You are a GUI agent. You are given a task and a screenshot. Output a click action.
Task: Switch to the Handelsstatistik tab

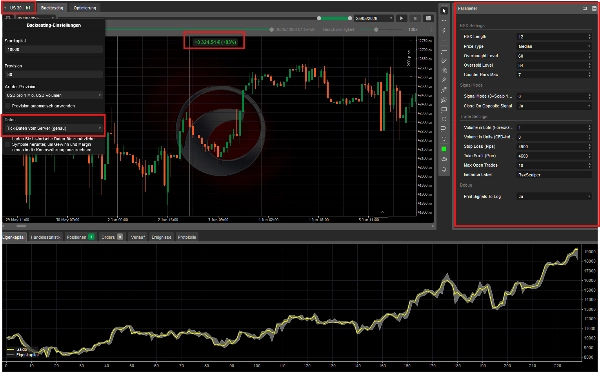(45, 237)
